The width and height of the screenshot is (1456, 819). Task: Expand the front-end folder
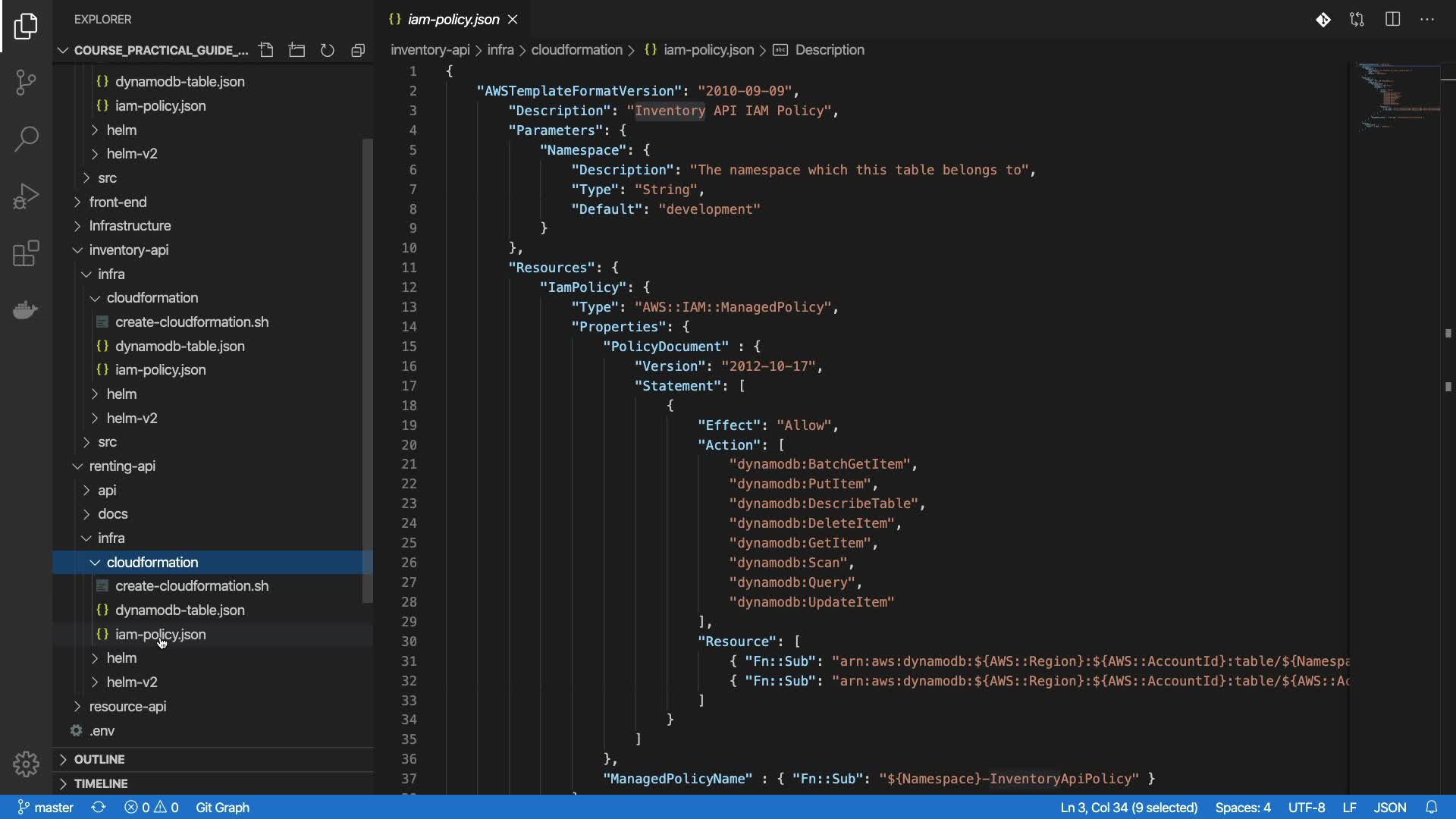click(118, 202)
